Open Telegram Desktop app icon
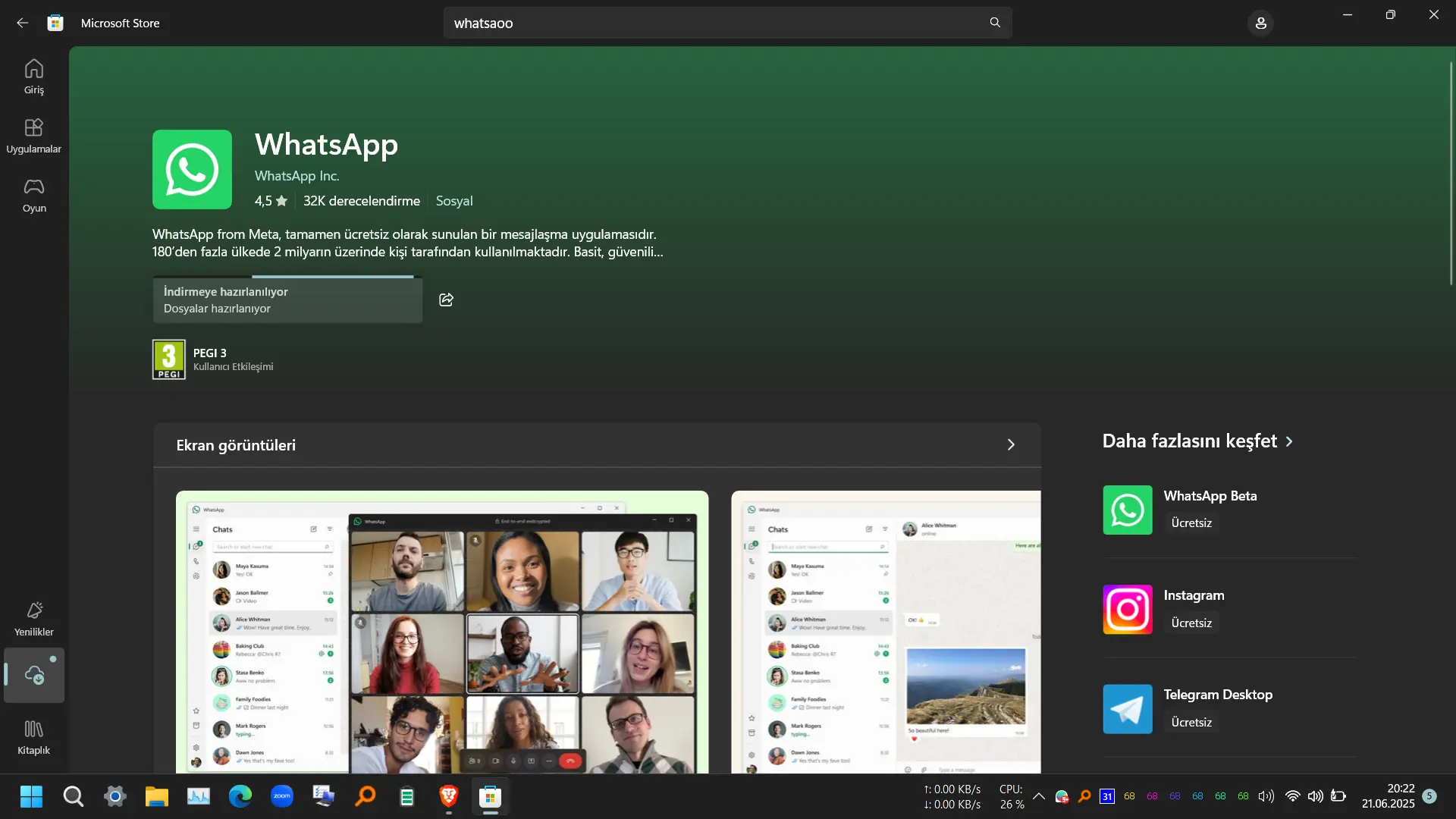 click(1128, 709)
